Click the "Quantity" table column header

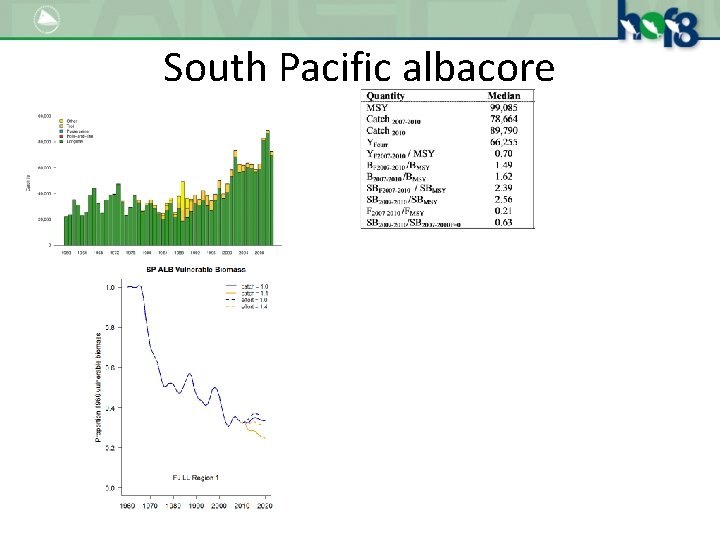tap(385, 96)
